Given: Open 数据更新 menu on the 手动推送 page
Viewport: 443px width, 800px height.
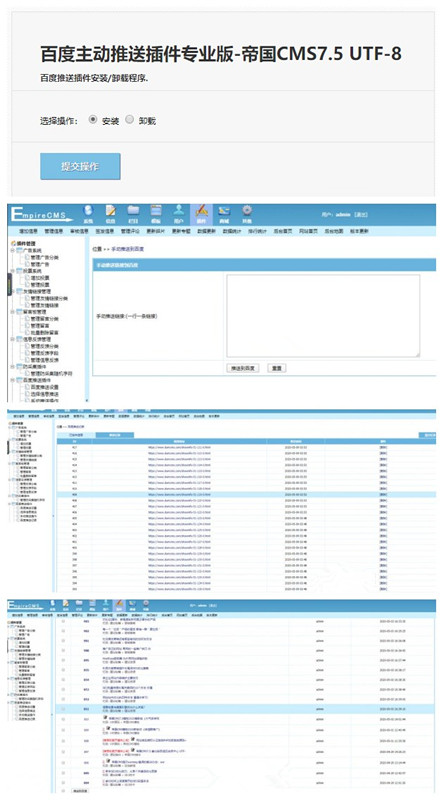Looking at the screenshot, I should pyautogui.click(x=206, y=231).
